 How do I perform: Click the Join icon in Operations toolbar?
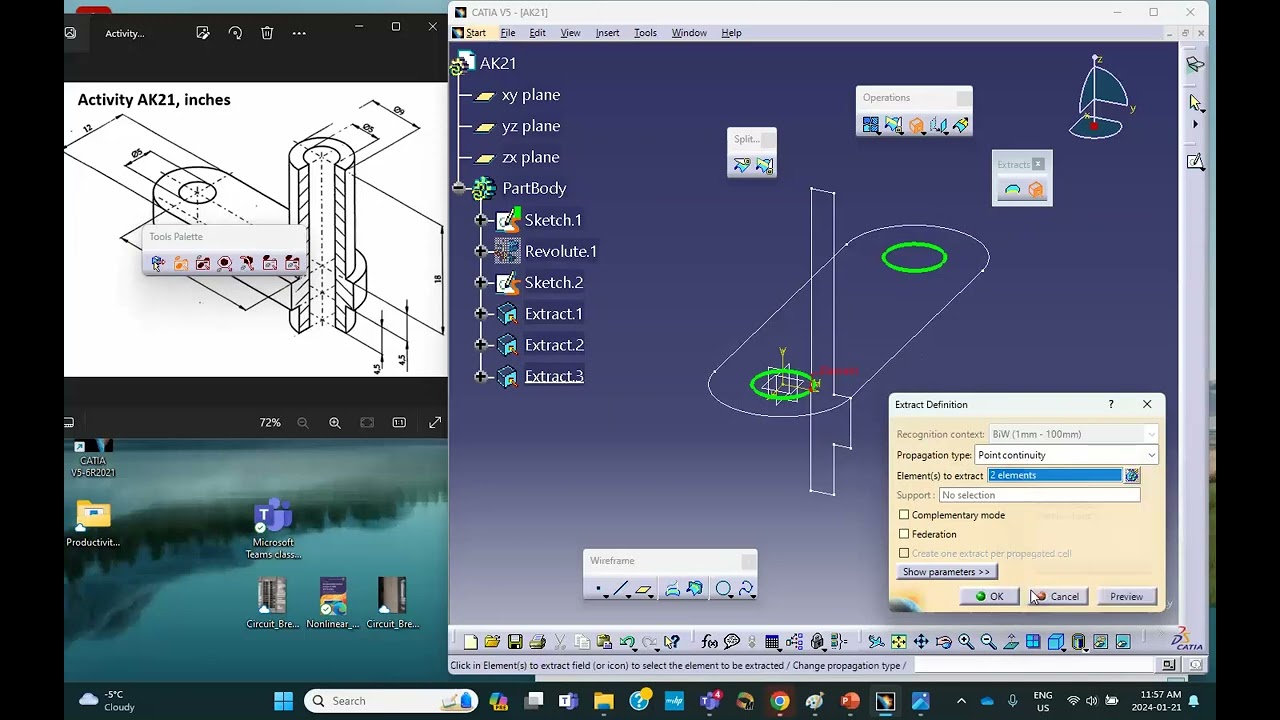click(x=871, y=125)
